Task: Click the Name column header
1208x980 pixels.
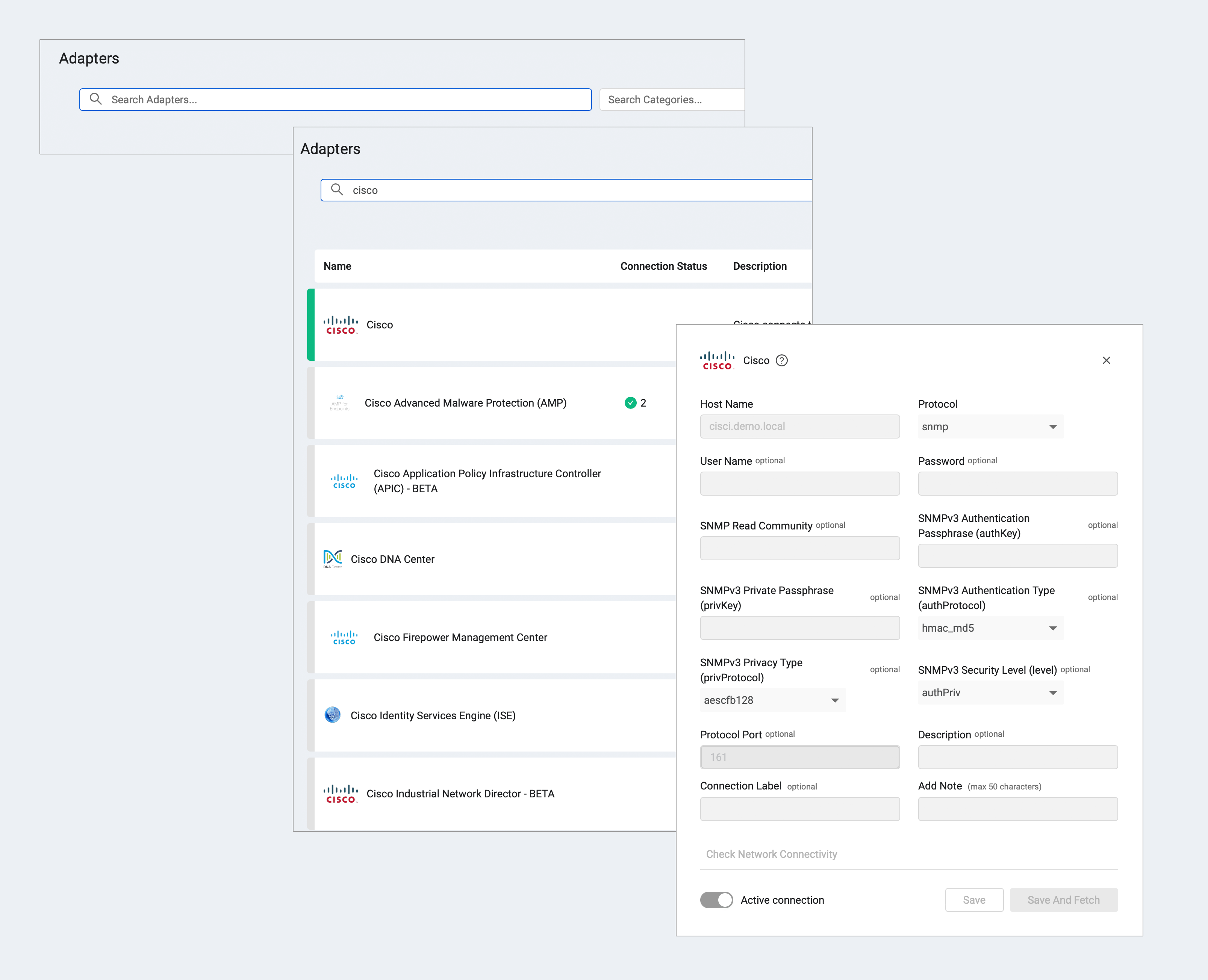Action: point(337,266)
